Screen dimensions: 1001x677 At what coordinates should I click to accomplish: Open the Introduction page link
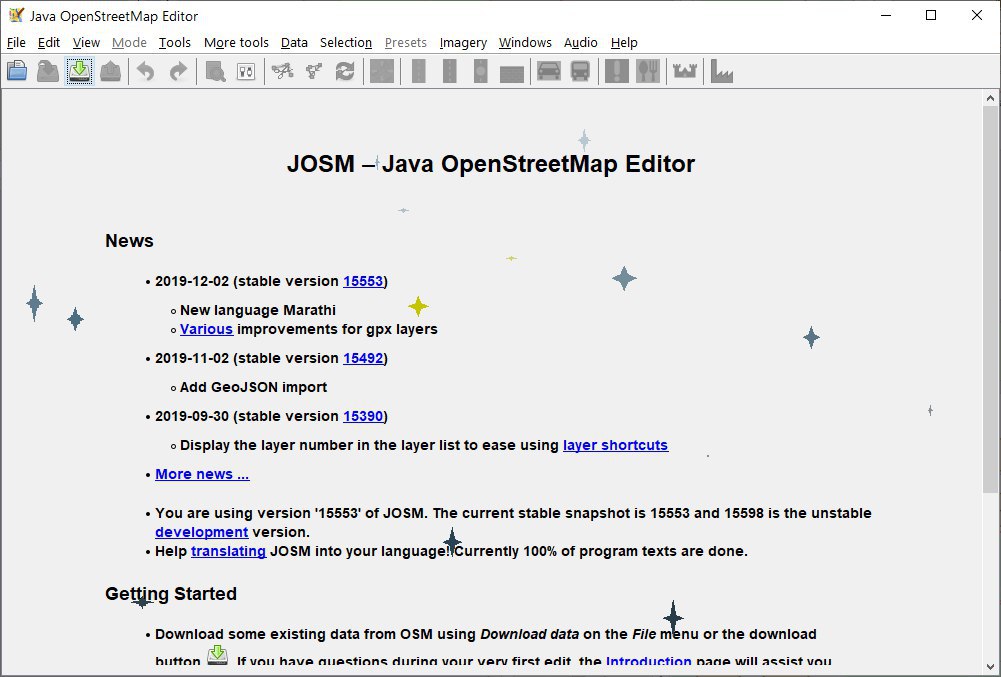[649, 662]
